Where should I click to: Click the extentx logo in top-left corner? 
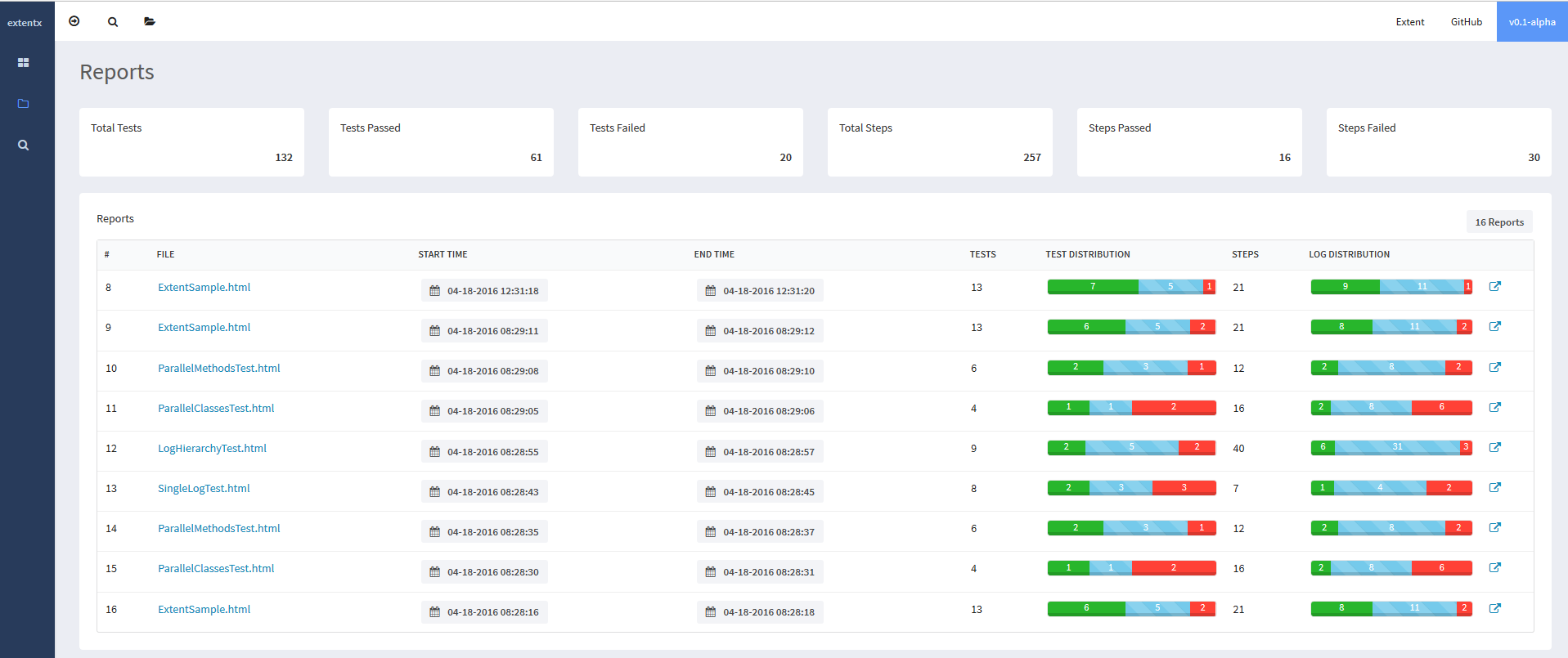click(x=25, y=23)
